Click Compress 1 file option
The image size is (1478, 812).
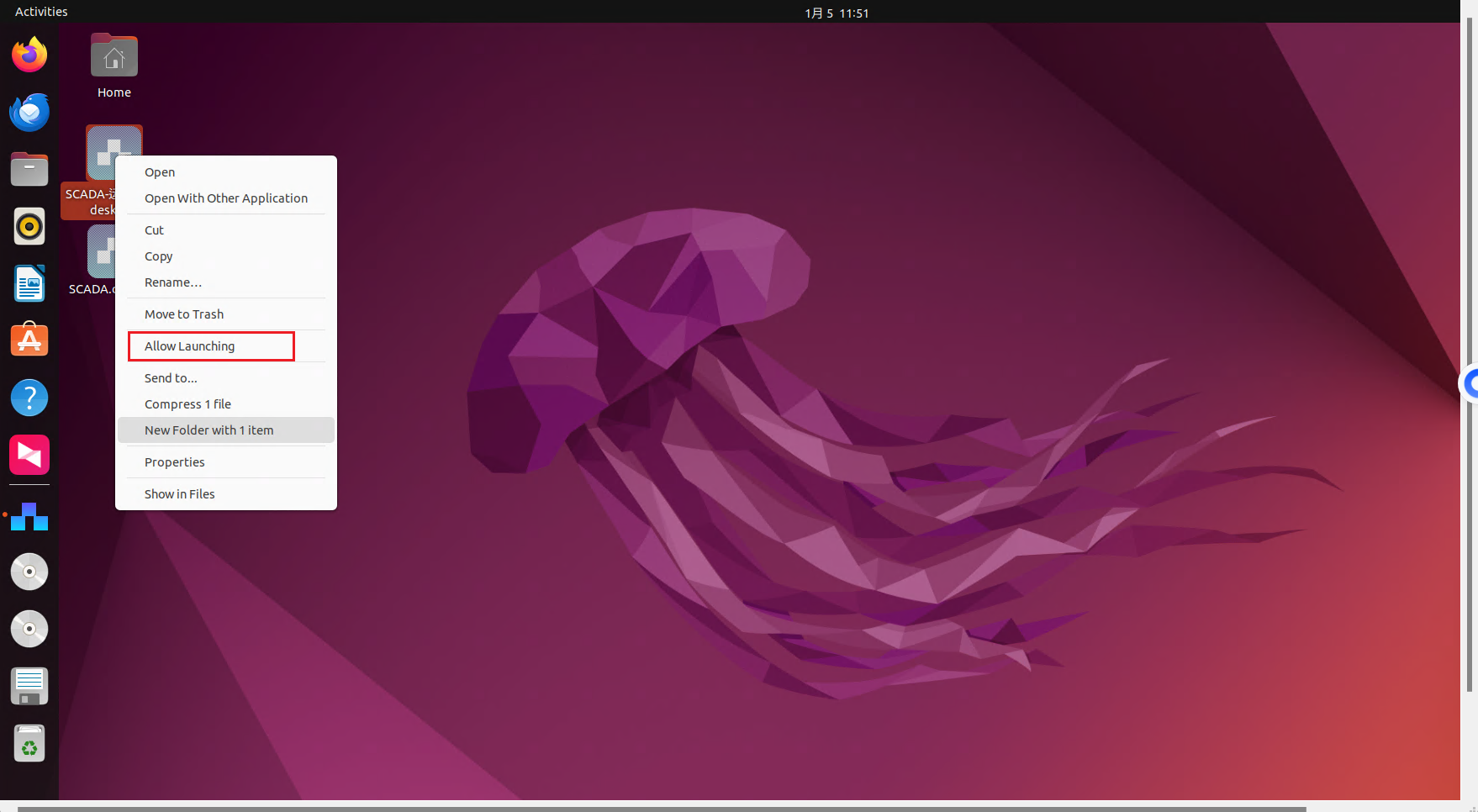click(187, 404)
